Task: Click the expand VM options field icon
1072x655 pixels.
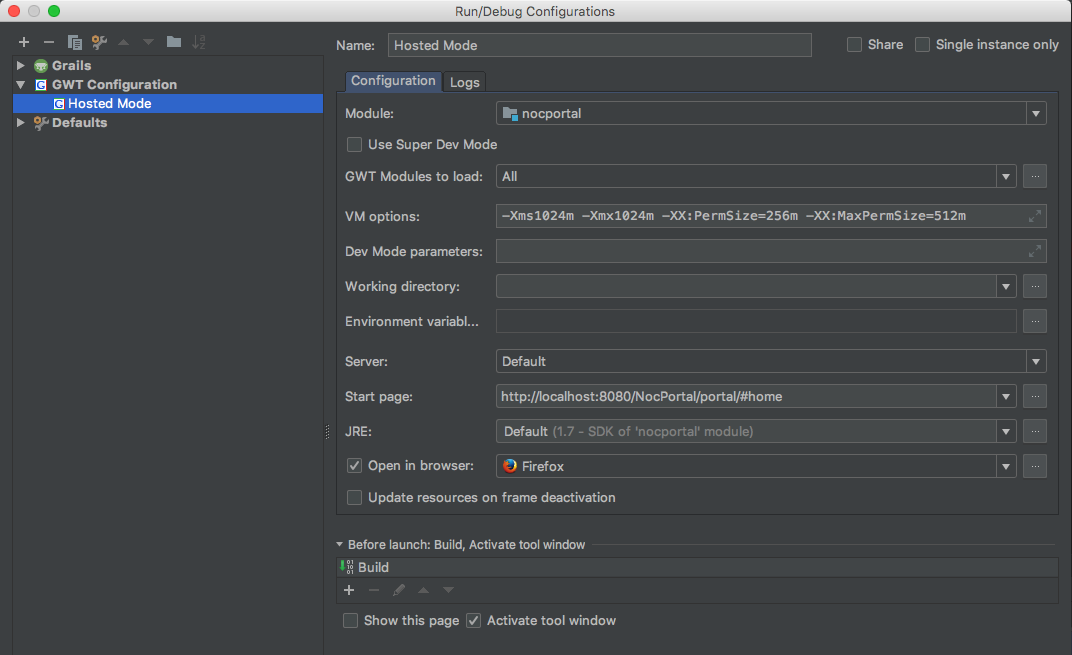Action: (1035, 216)
